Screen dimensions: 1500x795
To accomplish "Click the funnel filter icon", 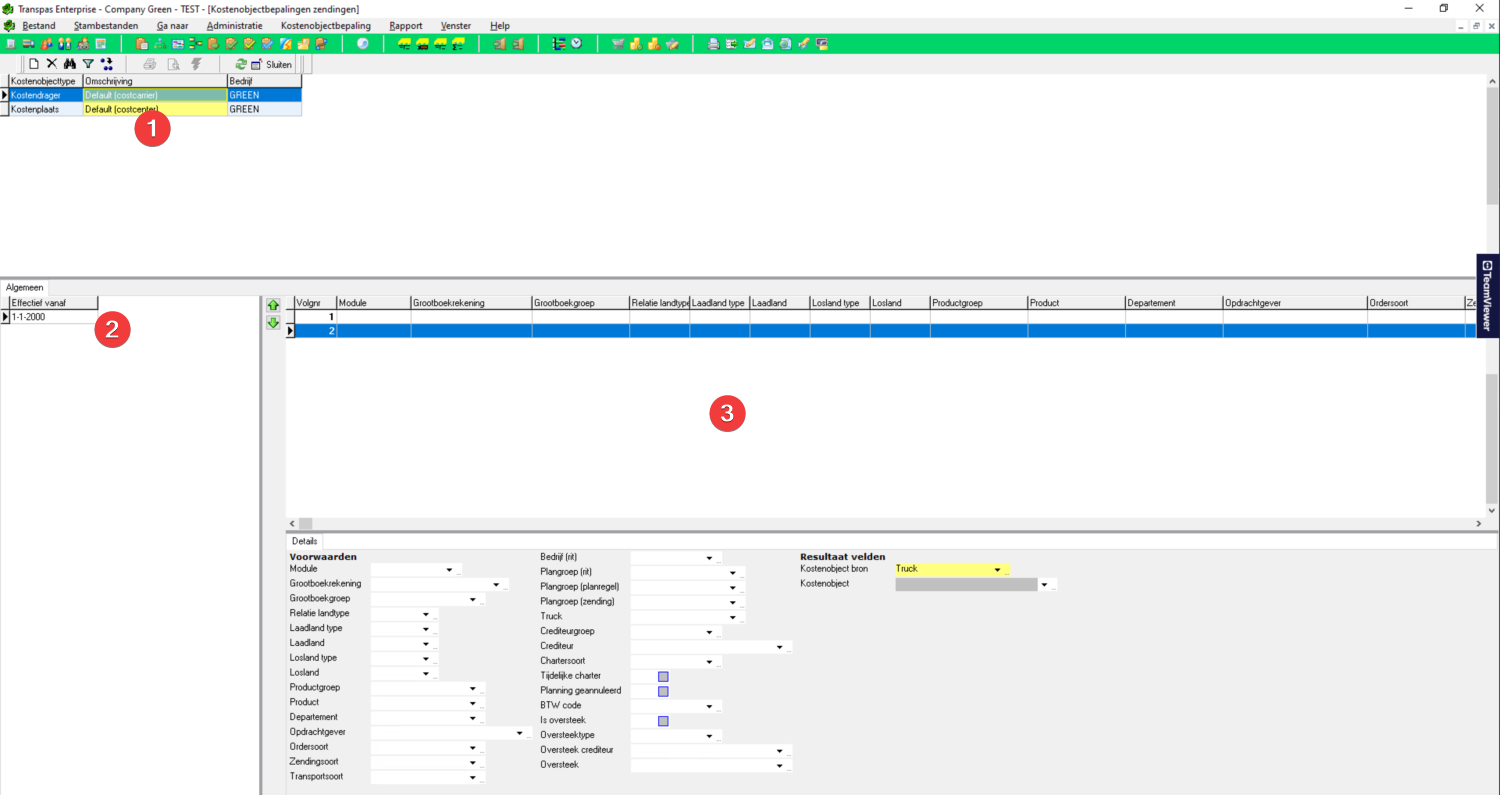I will [x=88, y=64].
